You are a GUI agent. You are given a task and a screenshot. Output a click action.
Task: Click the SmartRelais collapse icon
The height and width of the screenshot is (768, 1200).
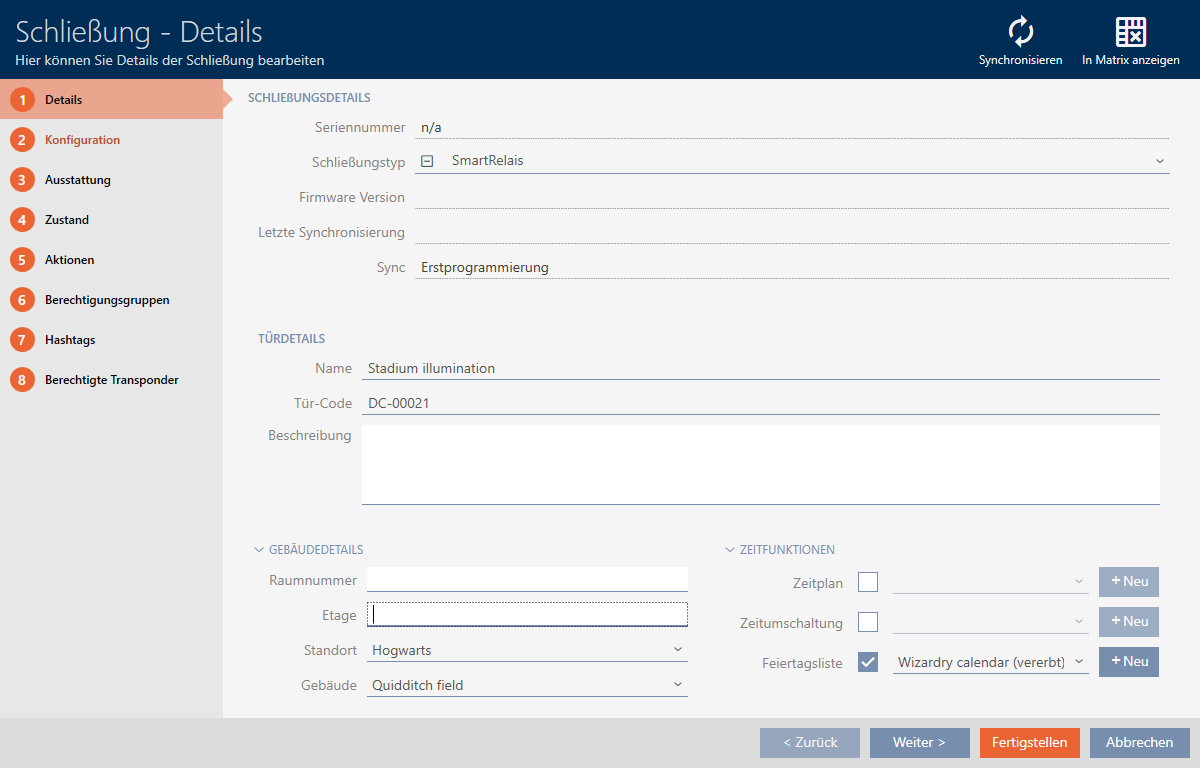pyautogui.click(x=427, y=160)
